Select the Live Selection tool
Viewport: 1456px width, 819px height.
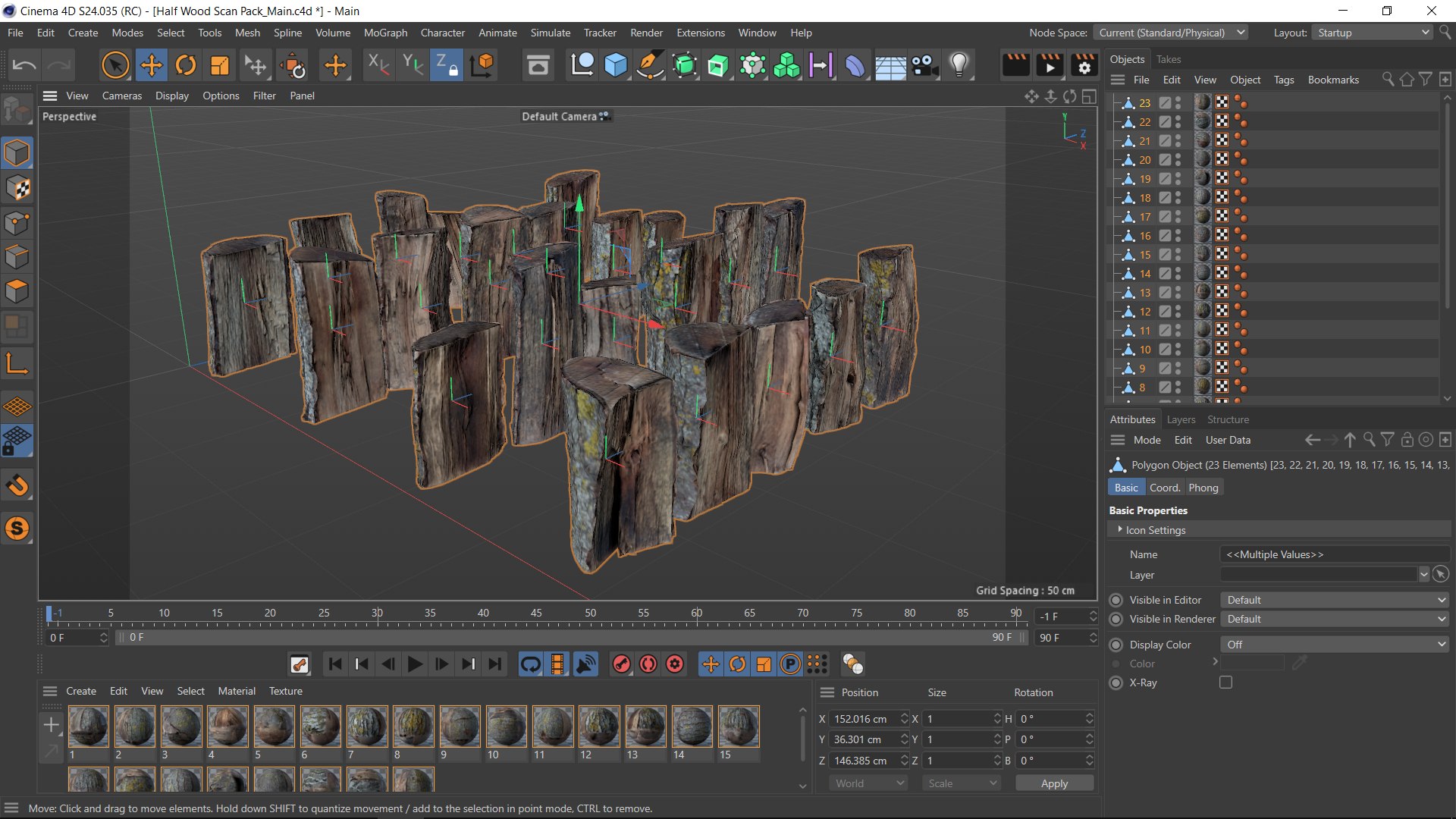[x=115, y=65]
